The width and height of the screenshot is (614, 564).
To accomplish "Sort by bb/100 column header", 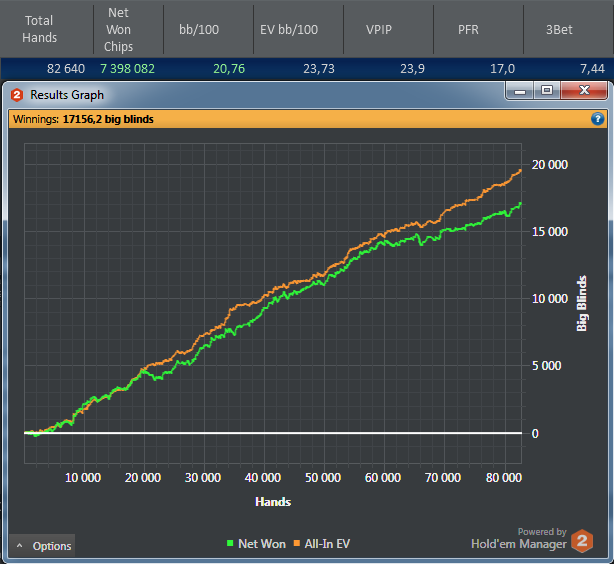I will pos(199,29).
